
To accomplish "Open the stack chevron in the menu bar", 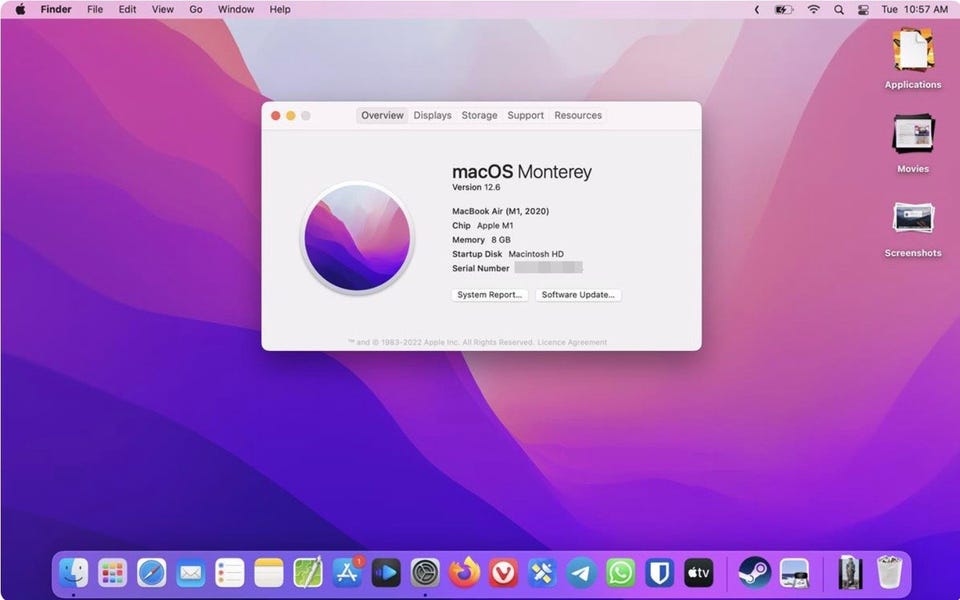I will coord(757,9).
